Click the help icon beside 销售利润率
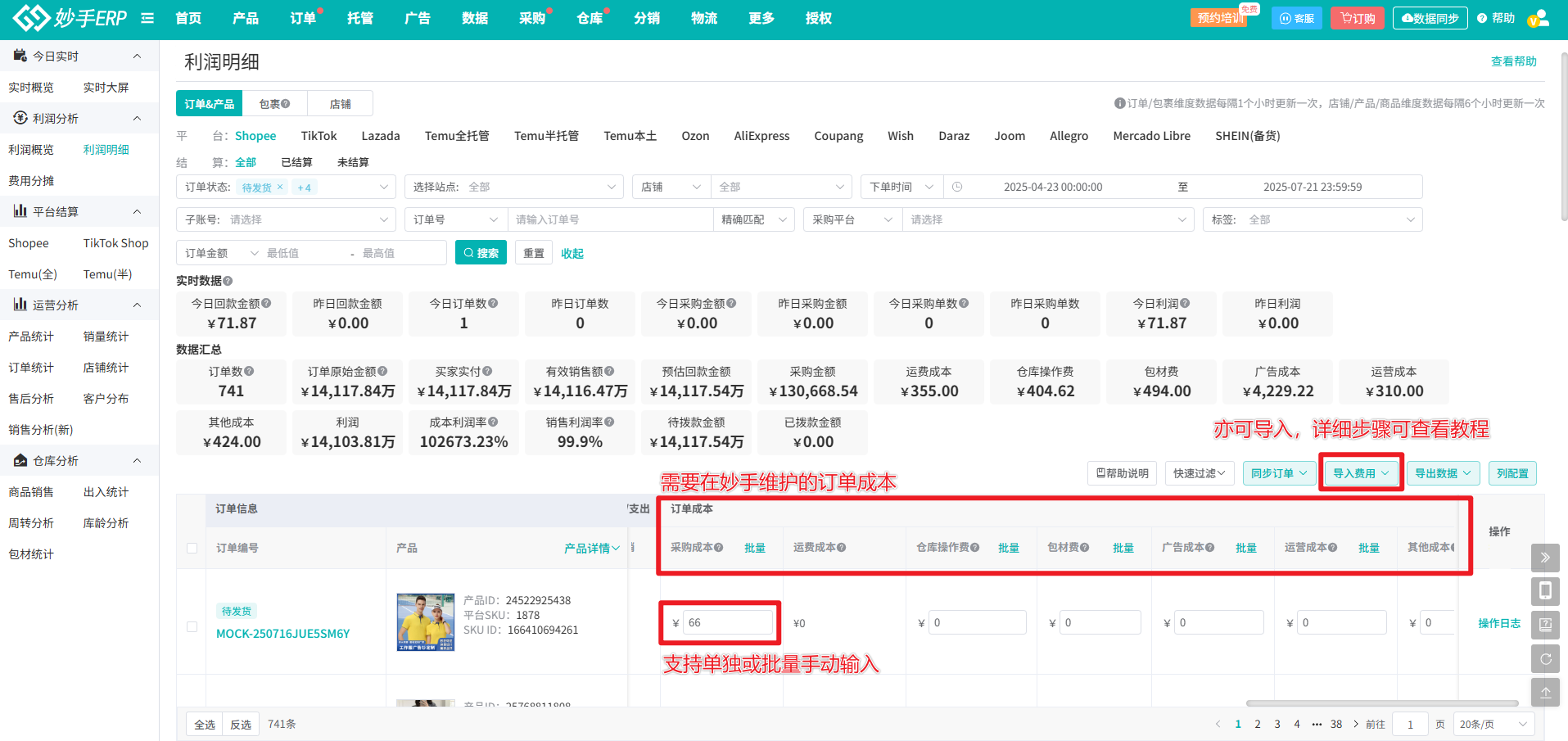This screenshot has width=1568, height=741. coord(609,422)
